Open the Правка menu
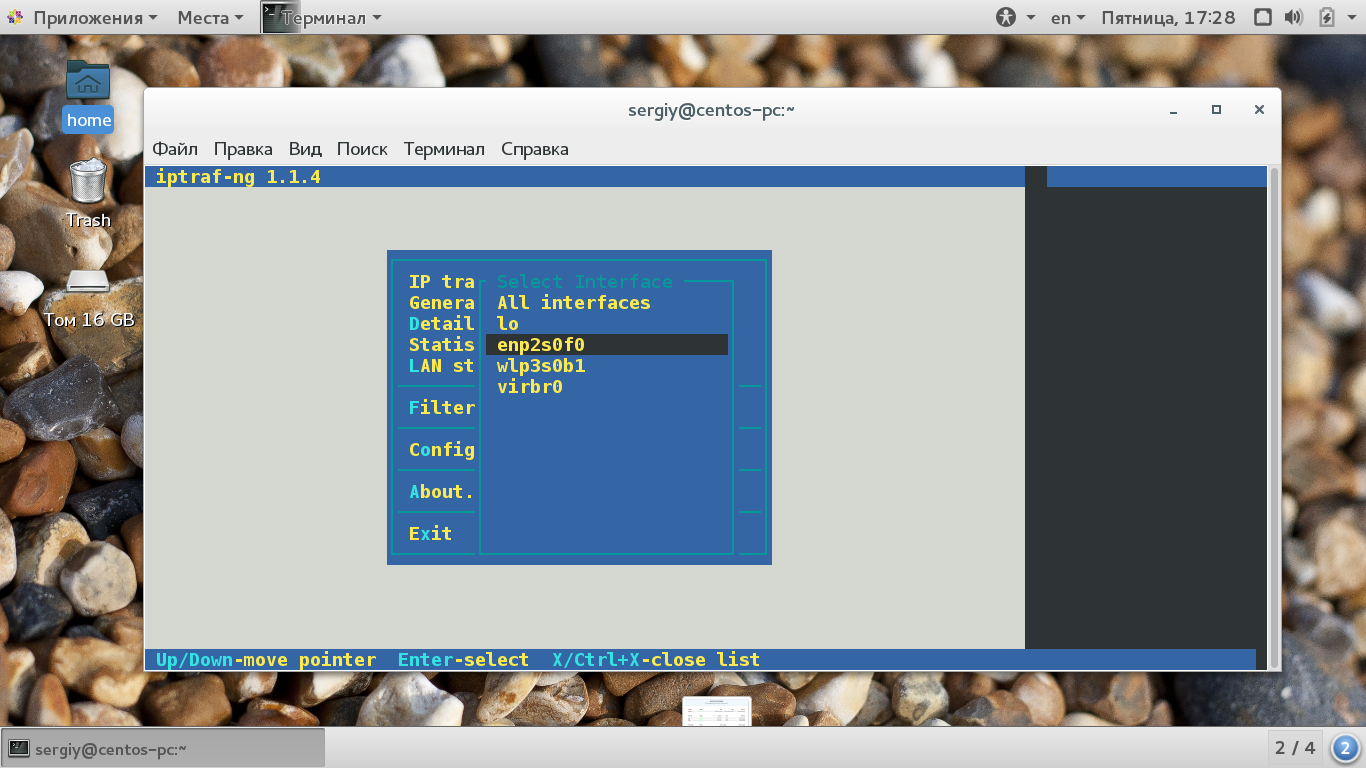The width and height of the screenshot is (1366, 768). (x=243, y=149)
